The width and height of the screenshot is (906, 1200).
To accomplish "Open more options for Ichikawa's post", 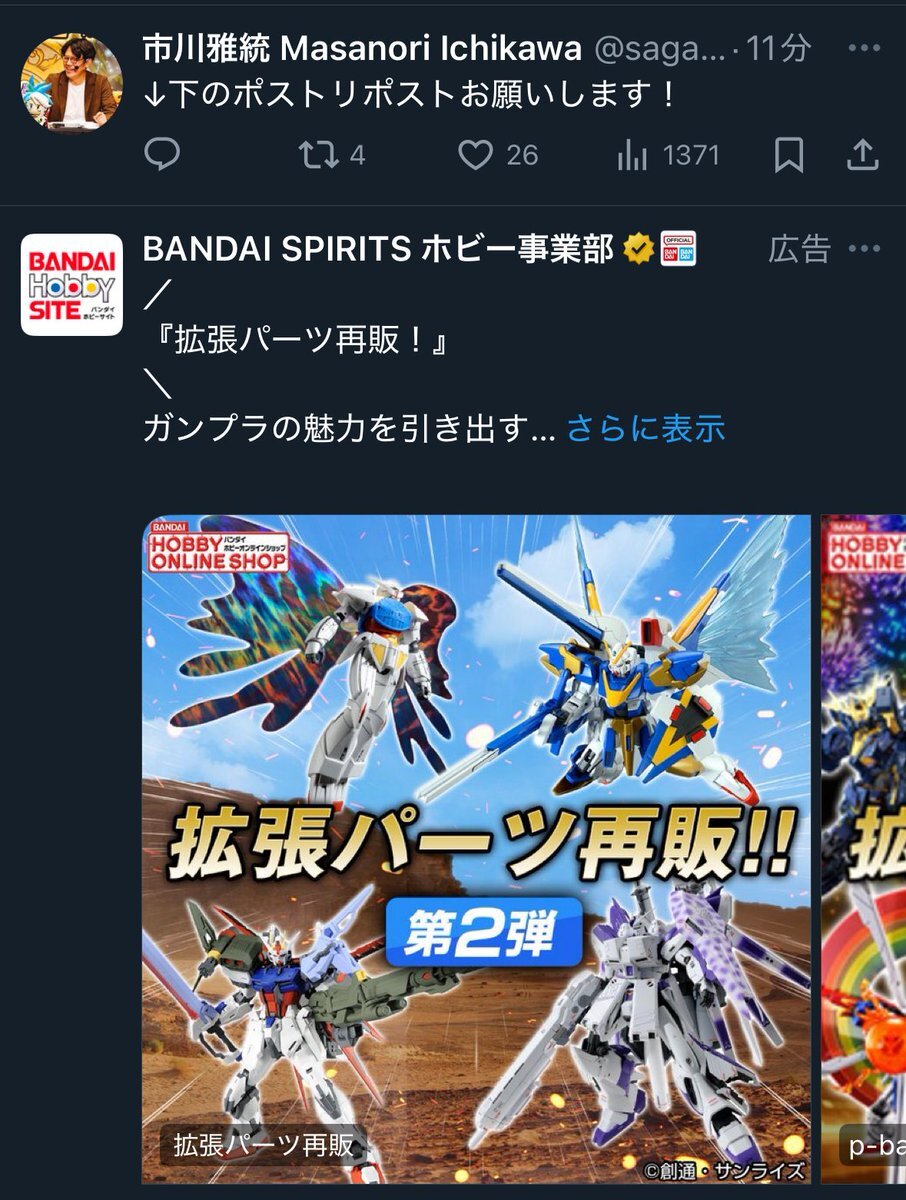I will (863, 47).
